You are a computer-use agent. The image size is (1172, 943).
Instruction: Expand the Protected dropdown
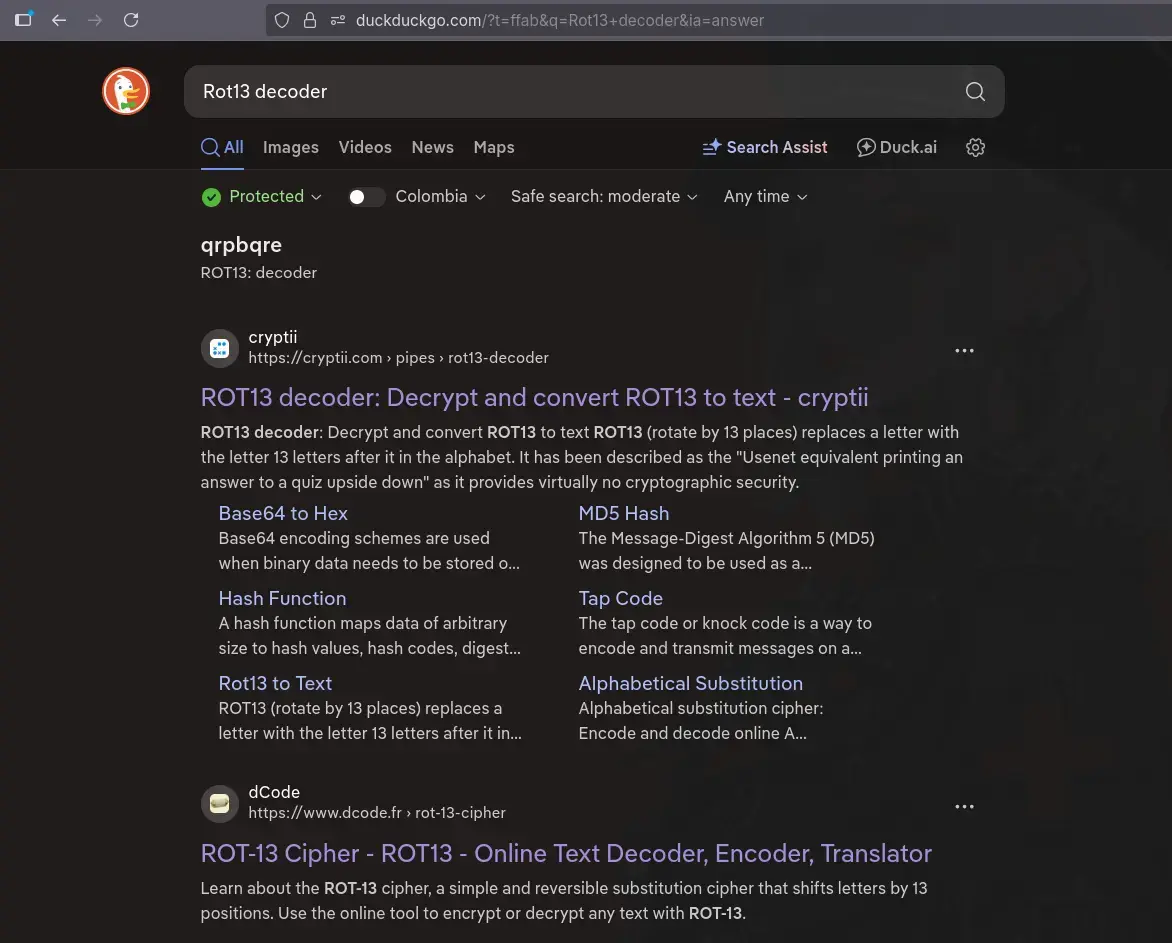tap(262, 197)
